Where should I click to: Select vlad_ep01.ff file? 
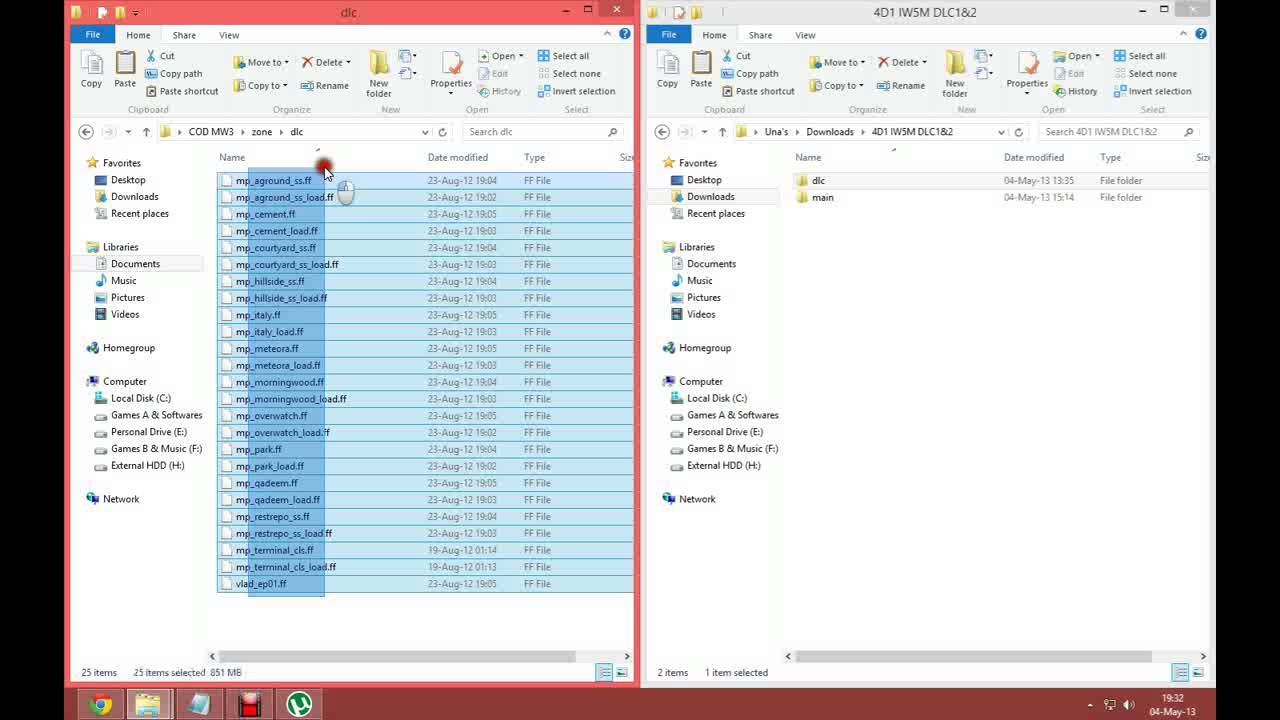coord(261,584)
